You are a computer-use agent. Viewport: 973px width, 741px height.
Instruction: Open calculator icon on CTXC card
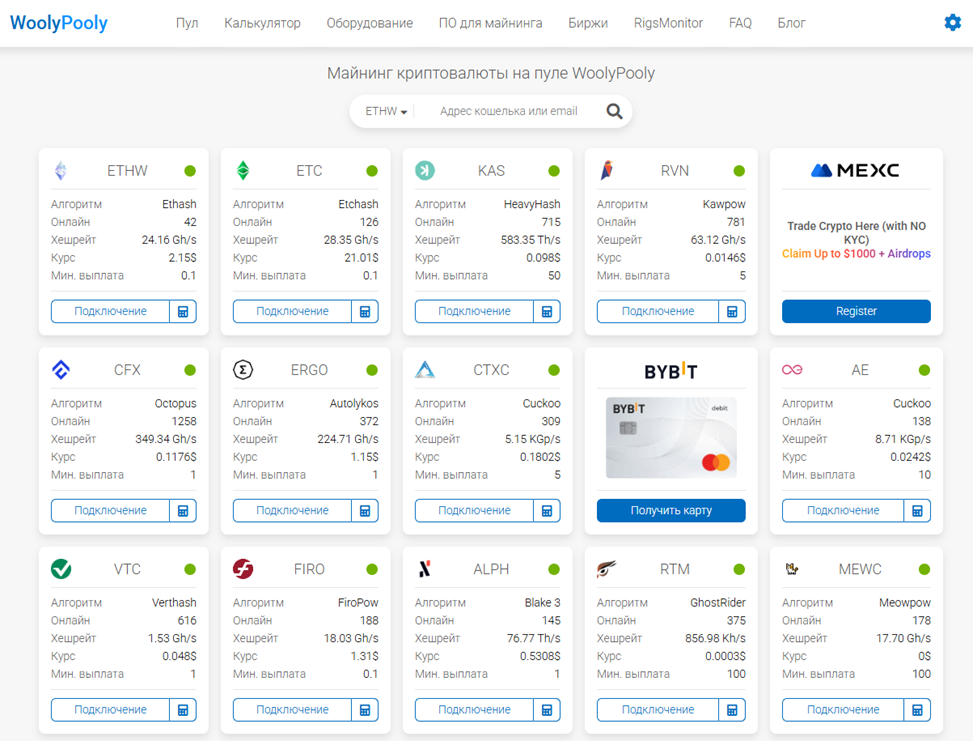[x=547, y=511]
